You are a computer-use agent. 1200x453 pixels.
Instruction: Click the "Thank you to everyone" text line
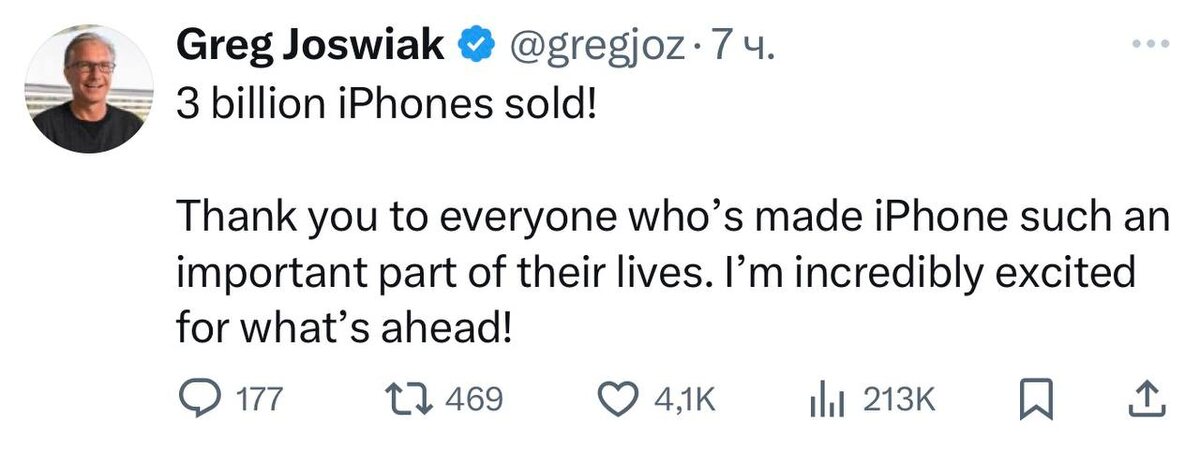(x=672, y=217)
